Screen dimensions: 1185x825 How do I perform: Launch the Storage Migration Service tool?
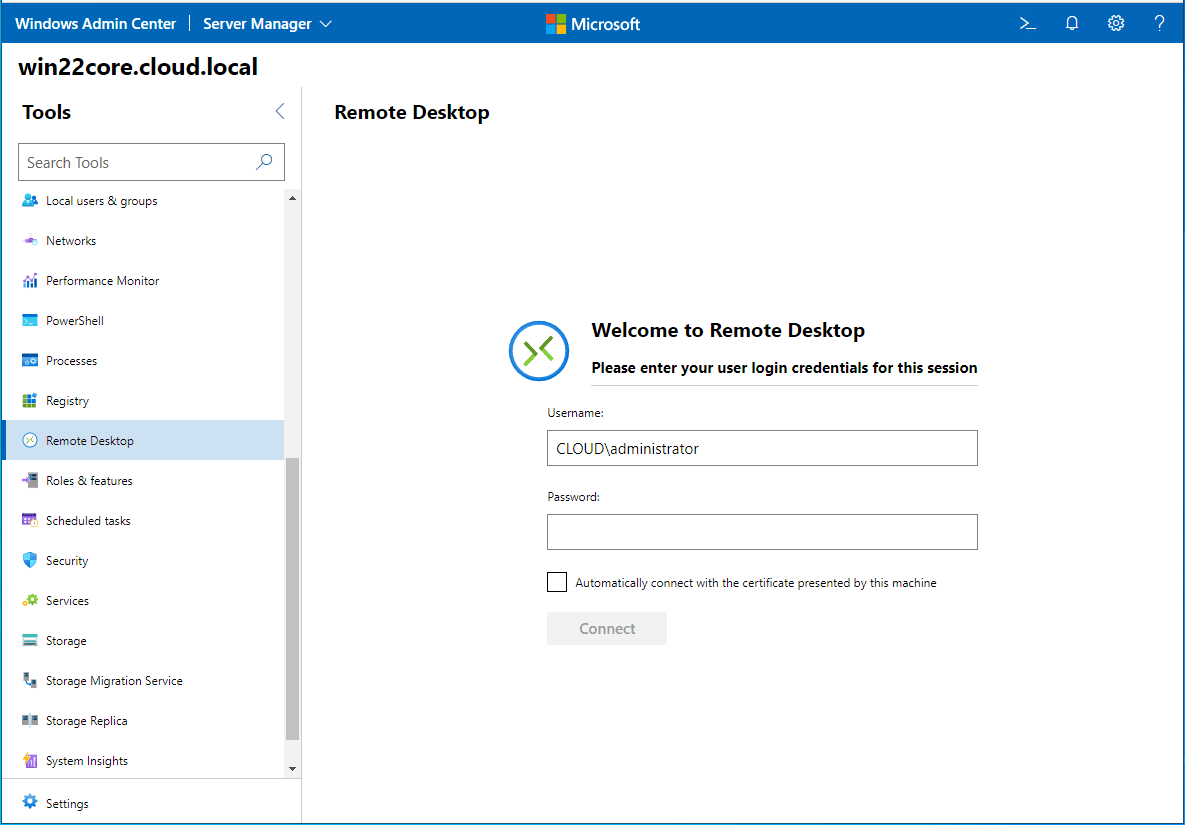click(x=114, y=680)
